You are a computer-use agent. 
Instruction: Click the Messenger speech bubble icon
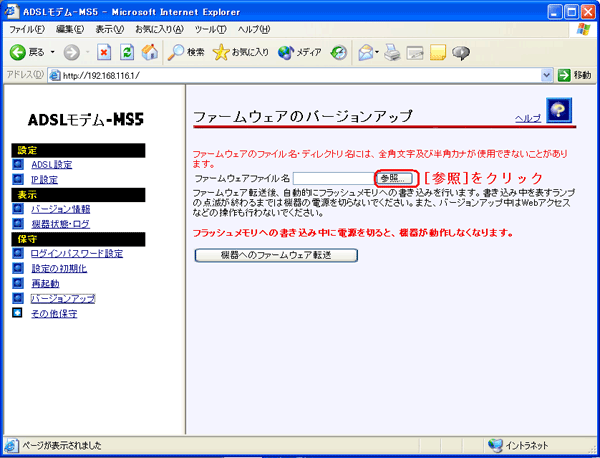tap(461, 53)
